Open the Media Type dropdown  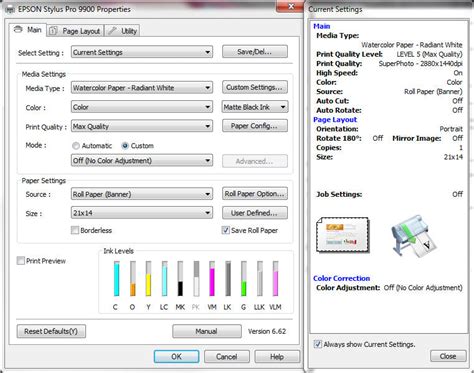pyautogui.click(x=142, y=88)
